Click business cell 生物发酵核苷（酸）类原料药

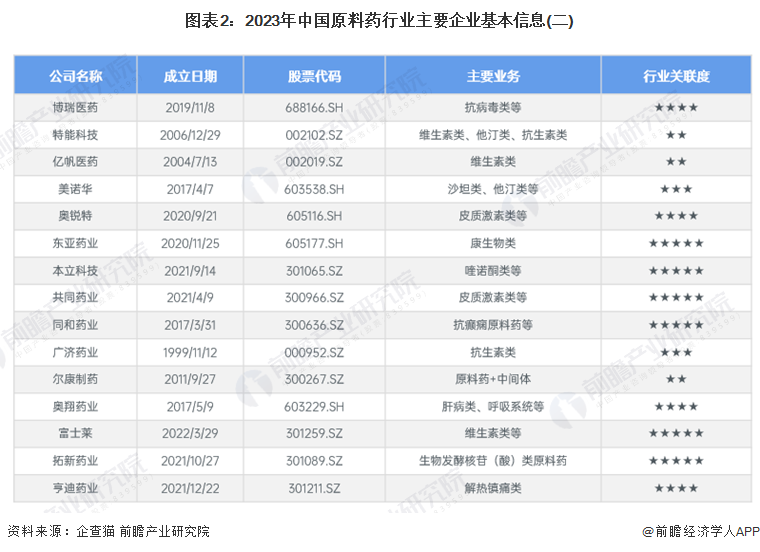[493, 460]
